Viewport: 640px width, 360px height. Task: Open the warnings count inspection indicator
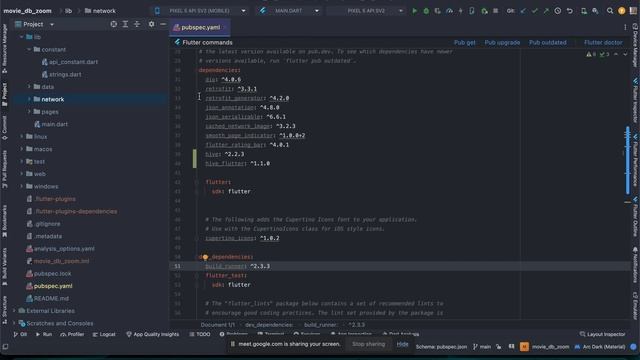click(591, 54)
